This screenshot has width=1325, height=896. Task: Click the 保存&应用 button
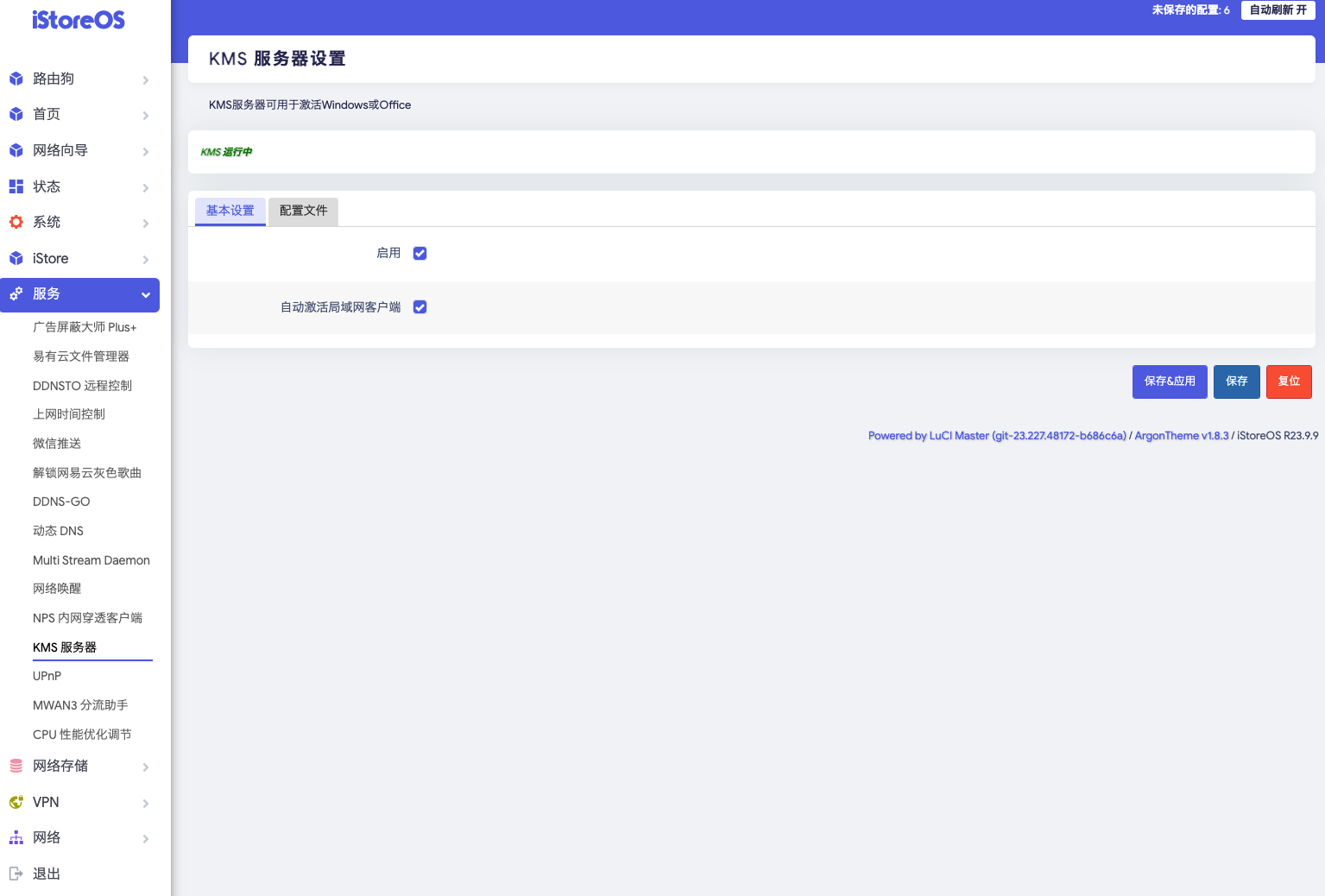tap(1170, 382)
